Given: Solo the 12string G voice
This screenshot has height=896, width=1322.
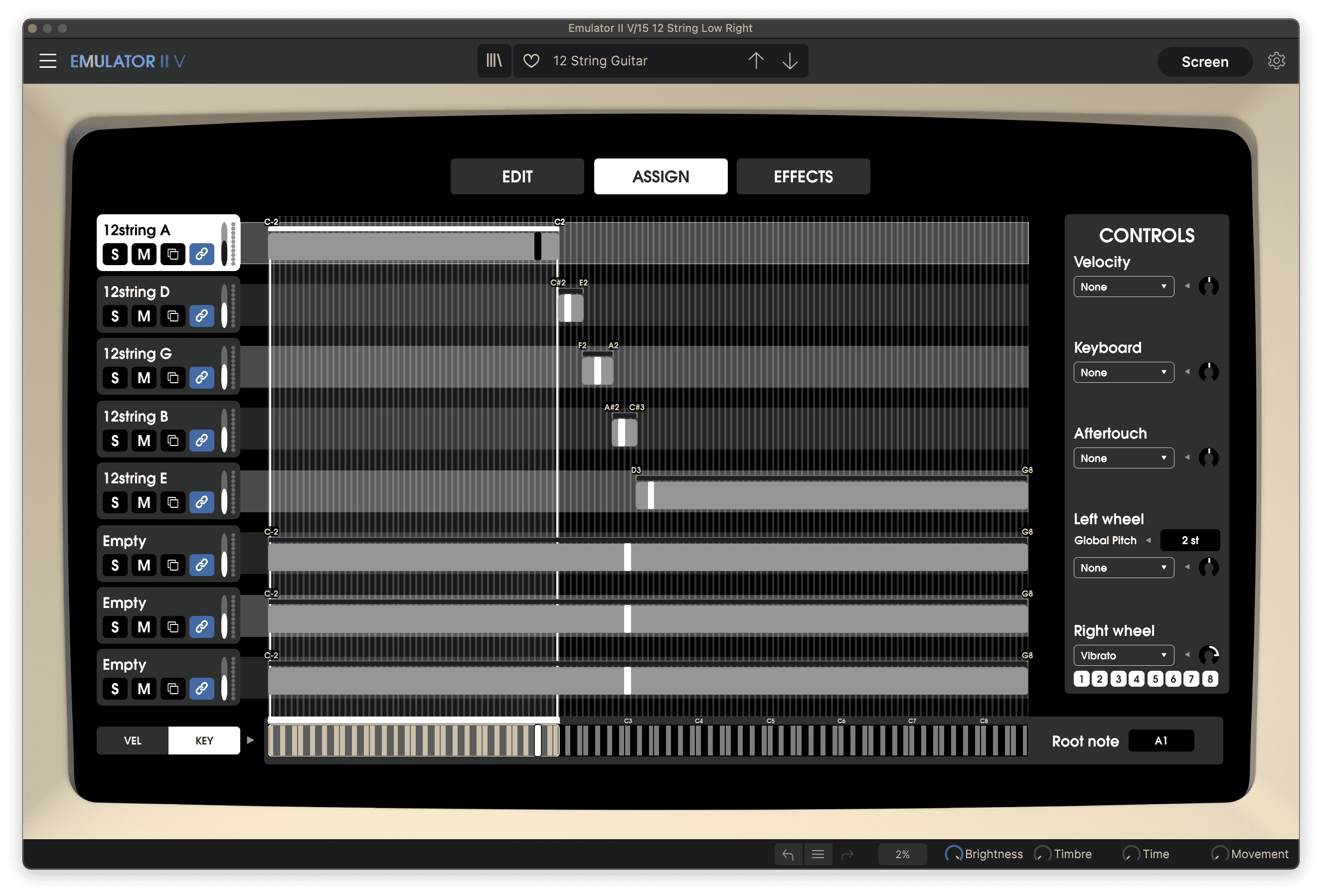Looking at the screenshot, I should click(x=115, y=378).
